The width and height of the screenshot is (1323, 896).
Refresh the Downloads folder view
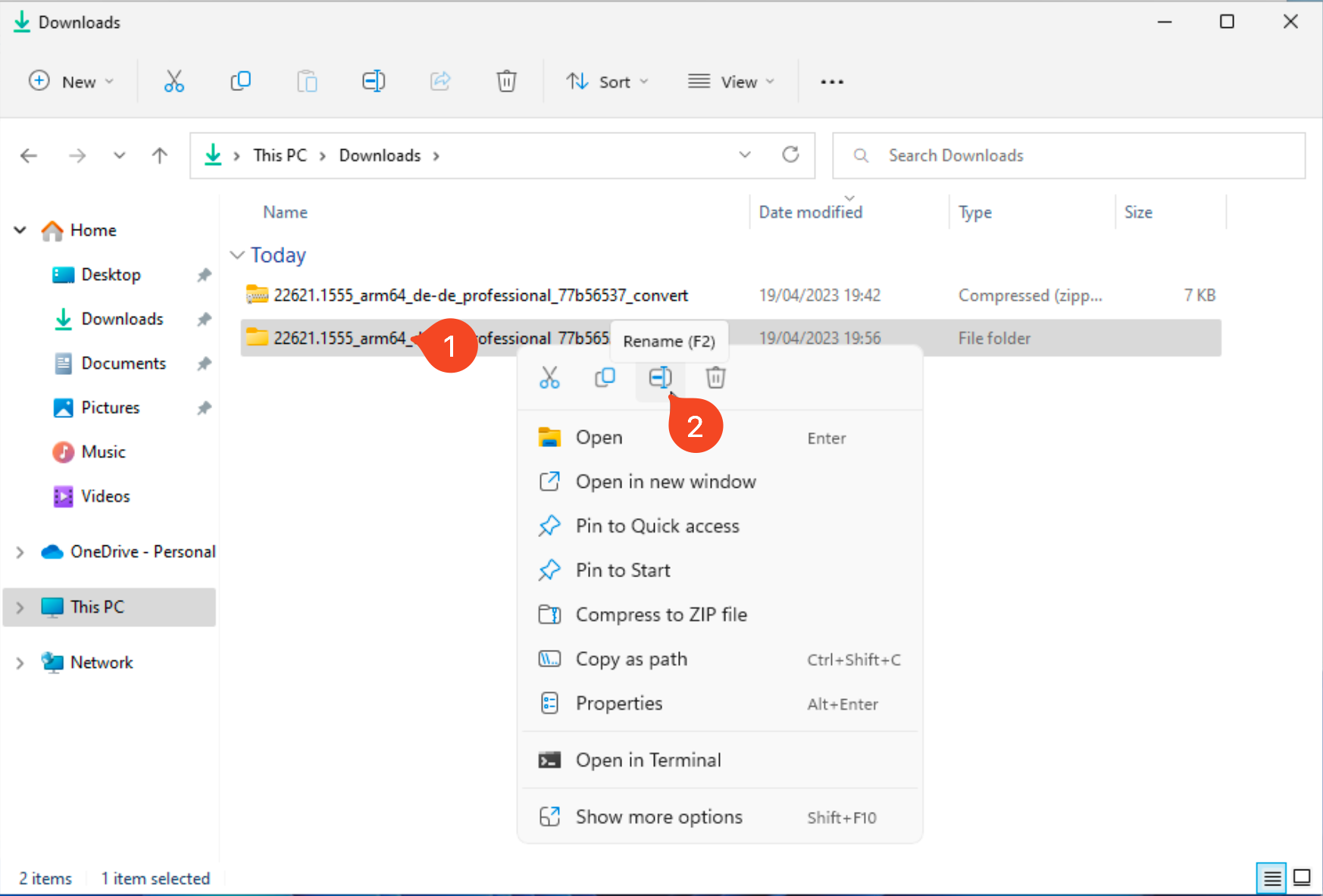(790, 155)
